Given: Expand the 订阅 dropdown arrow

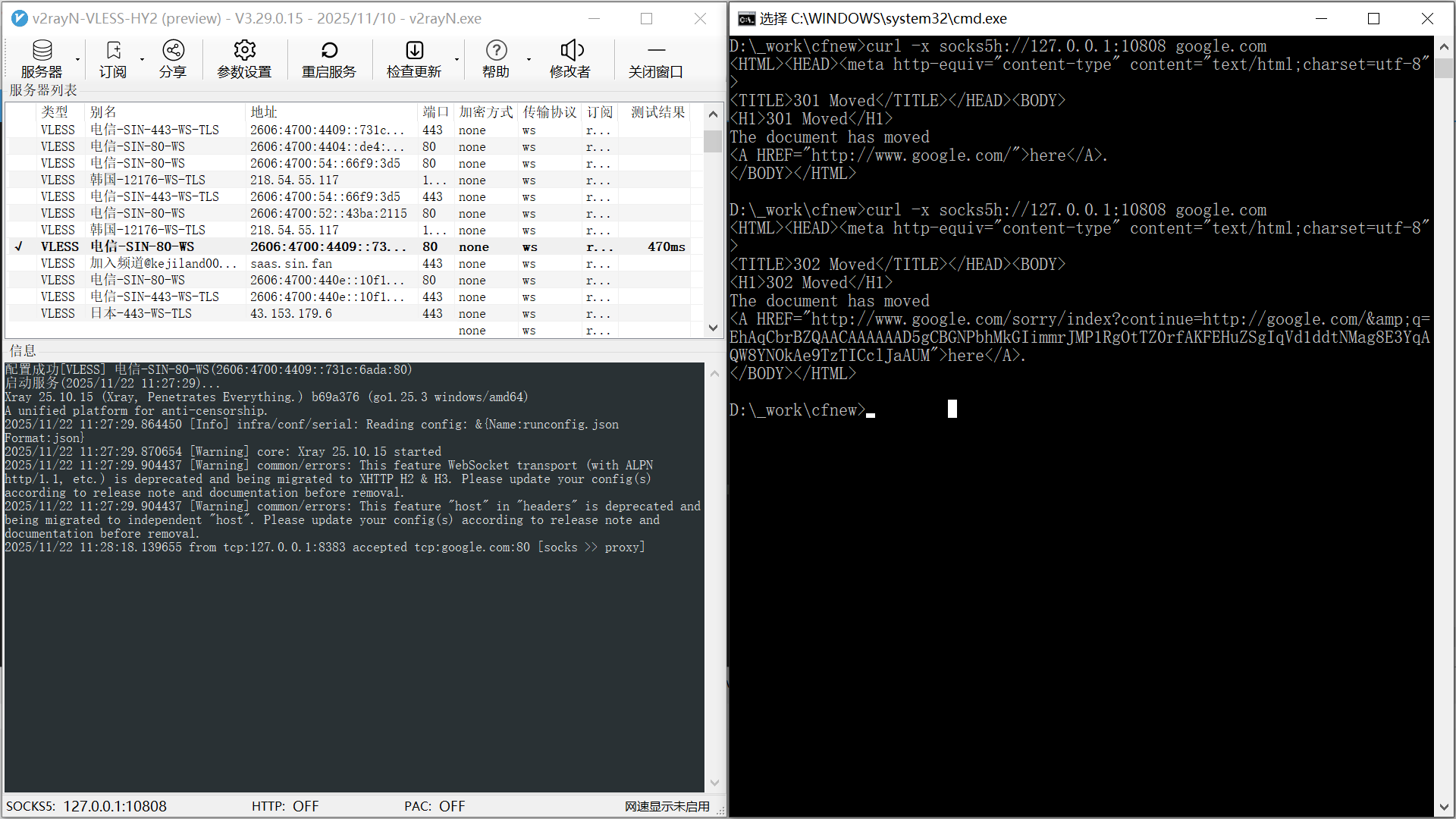Looking at the screenshot, I should (x=142, y=59).
